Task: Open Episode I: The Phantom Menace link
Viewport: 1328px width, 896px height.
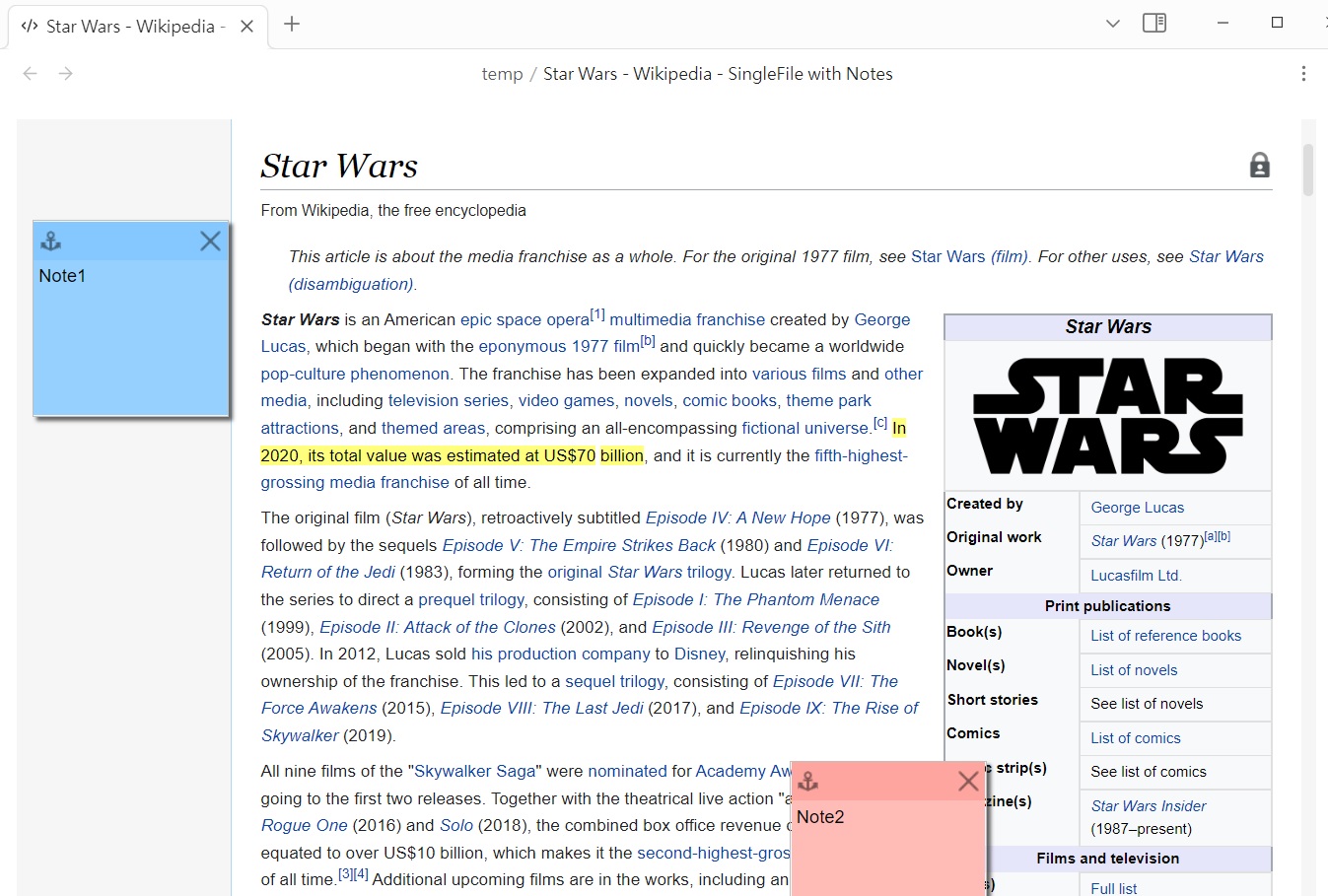Action: 756,599
